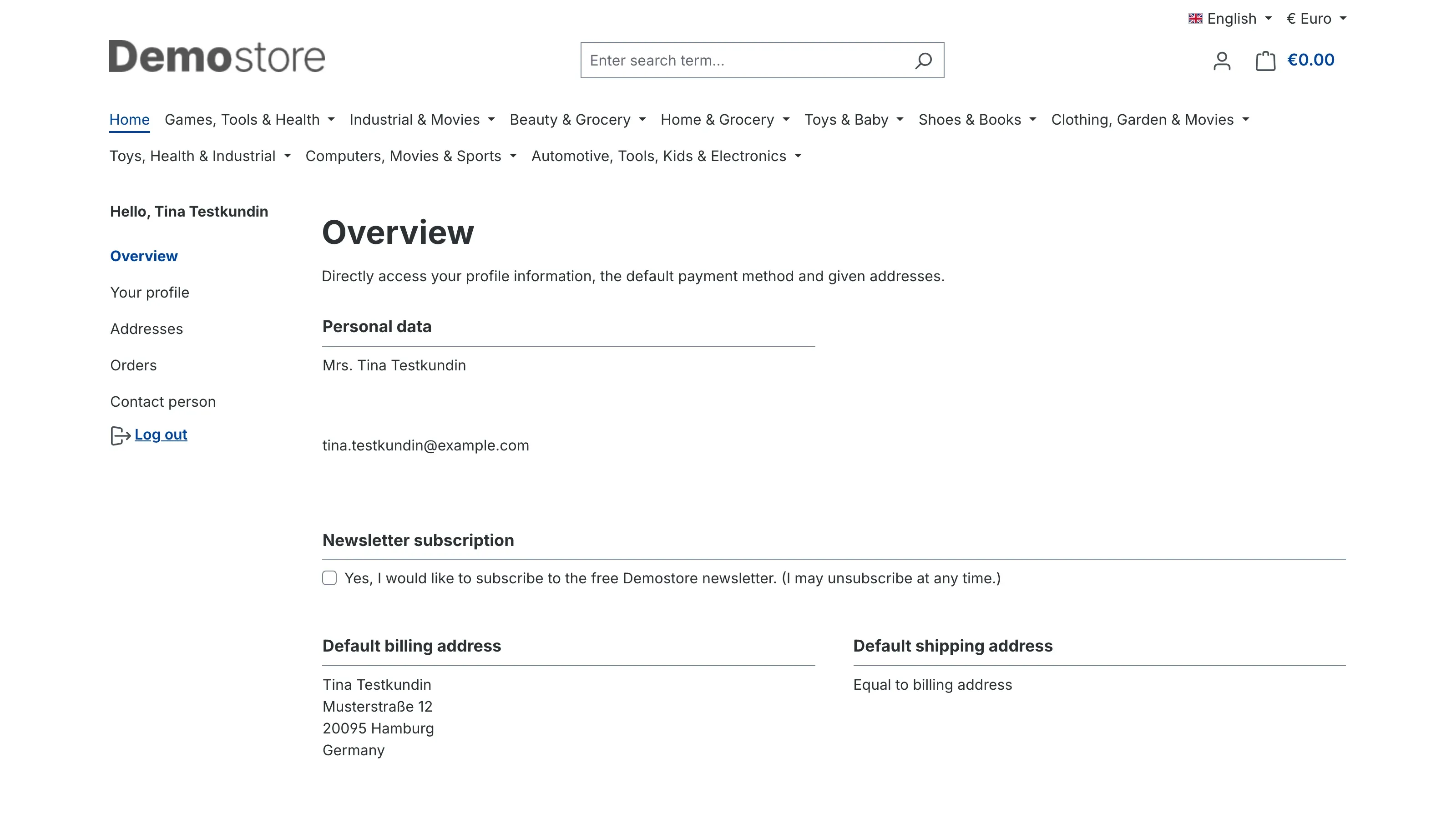
Task: Click Default shipping address heading
Action: [953, 646]
